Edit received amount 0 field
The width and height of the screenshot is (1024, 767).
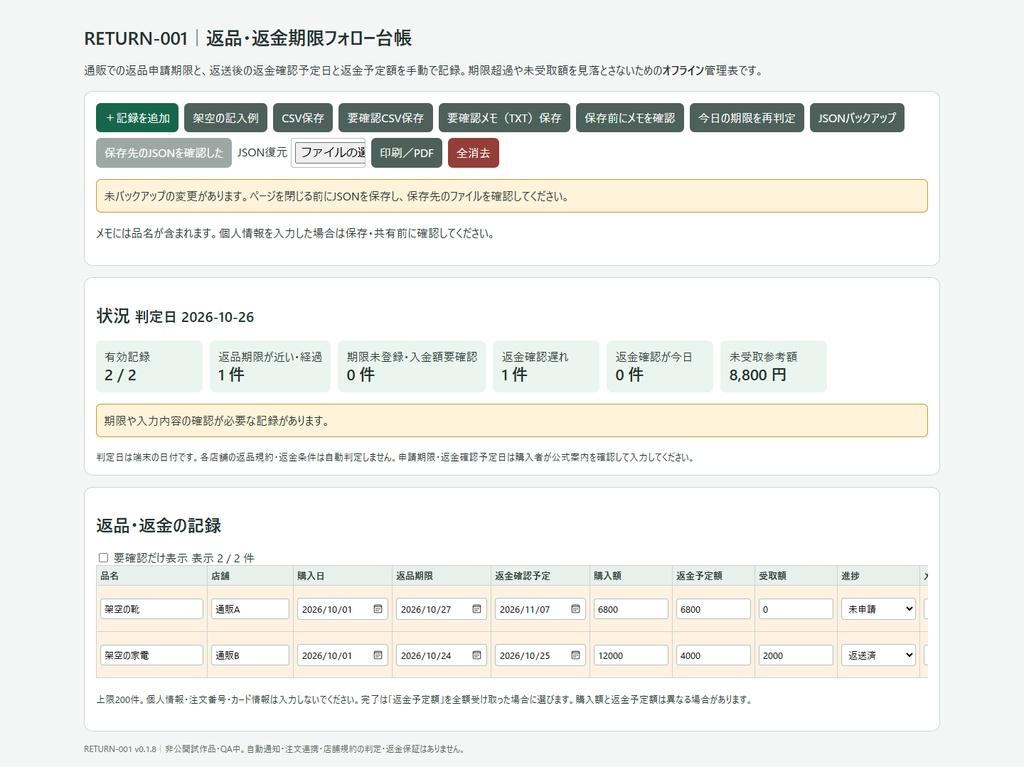point(795,609)
